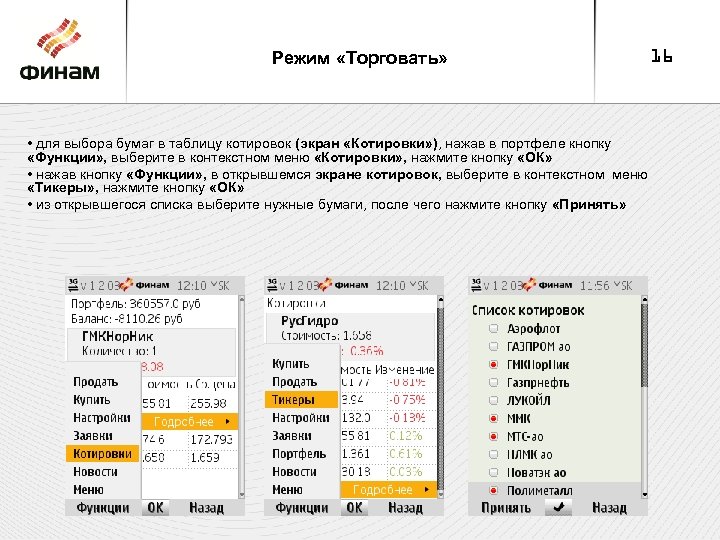Click the РусГидро header on the Котировки screen
Screen dimensions: 720x540
click(309, 321)
